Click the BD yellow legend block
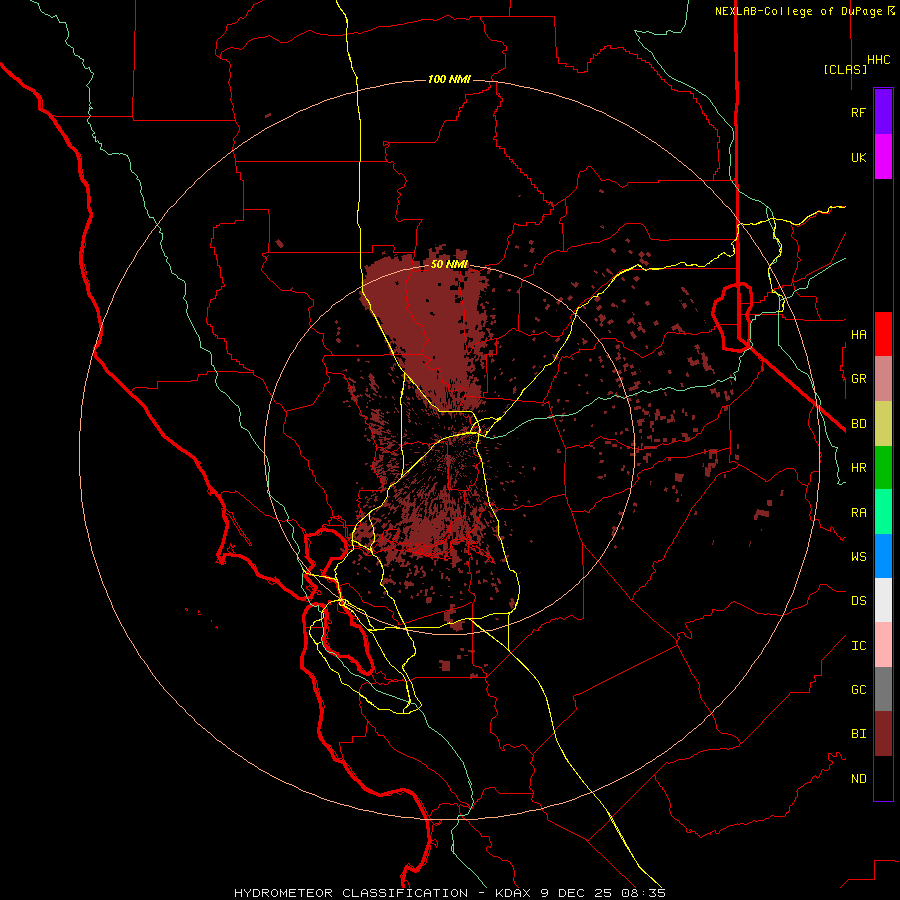This screenshot has width=900, height=900. pos(883,424)
